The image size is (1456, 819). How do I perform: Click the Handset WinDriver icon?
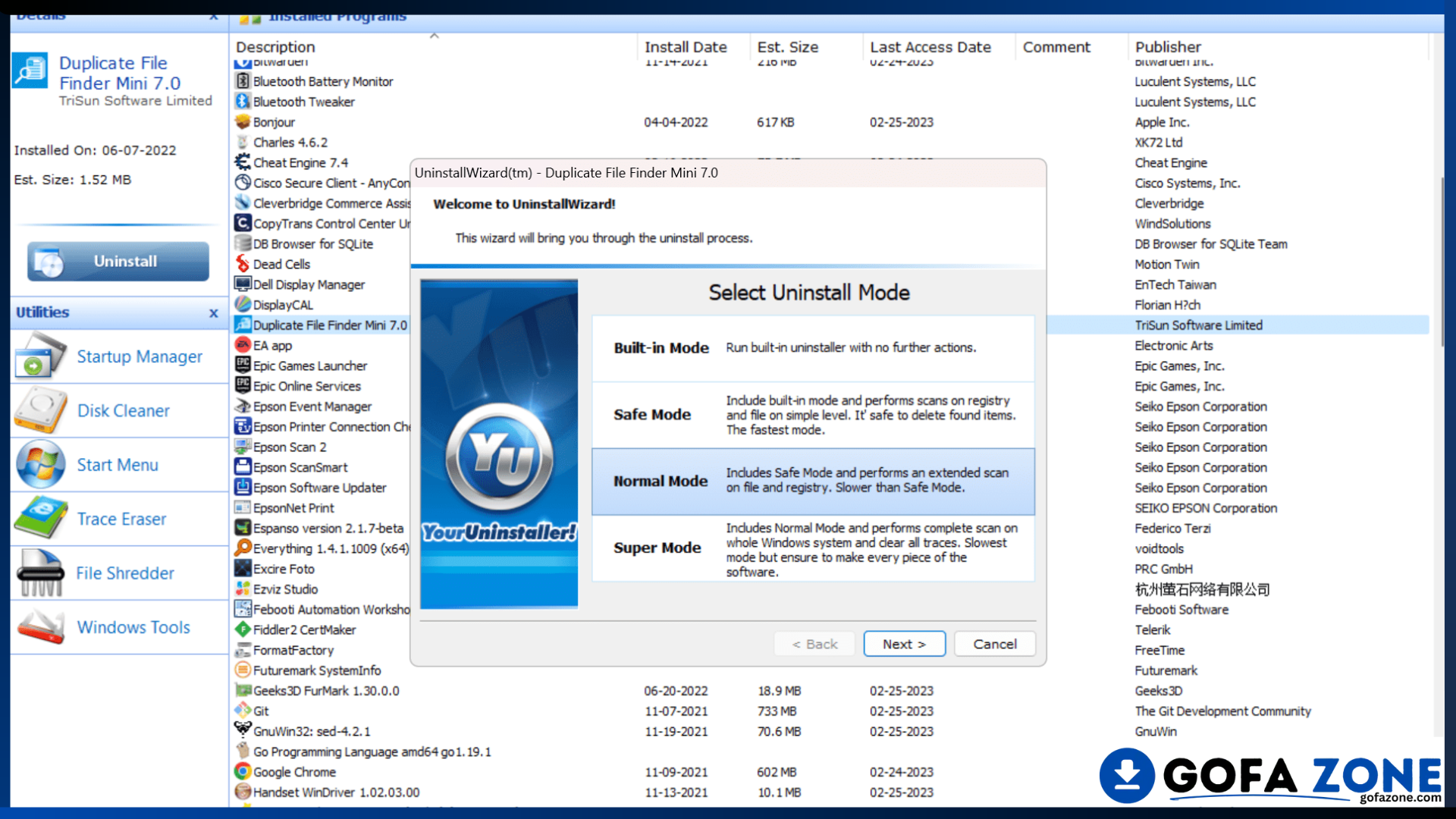point(243,792)
